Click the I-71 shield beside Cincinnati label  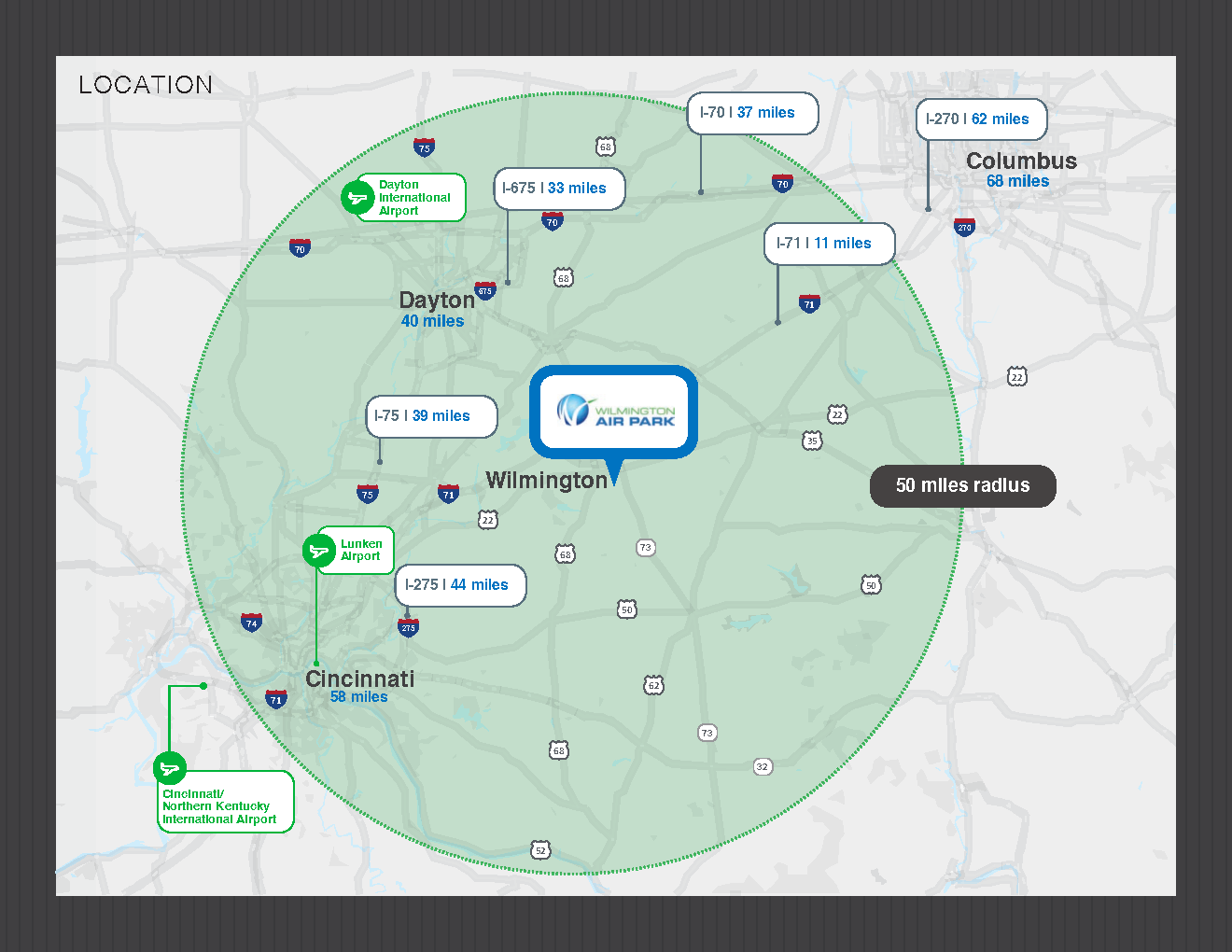275,699
